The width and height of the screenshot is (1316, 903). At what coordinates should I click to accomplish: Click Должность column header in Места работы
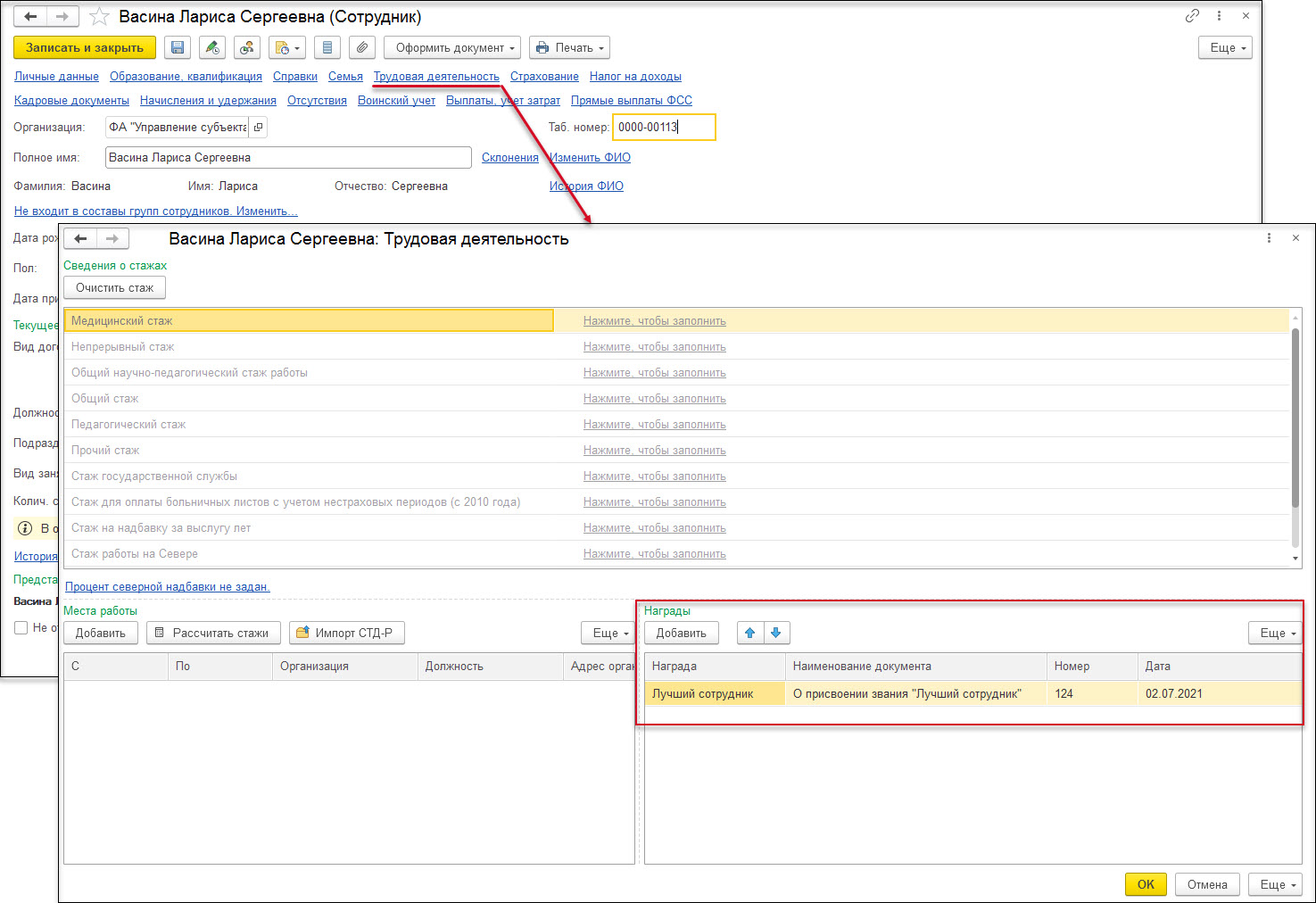(490, 667)
